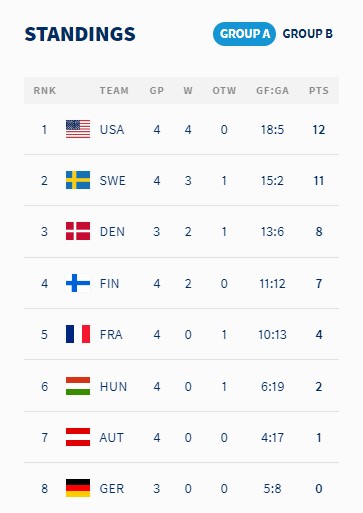
Task: Click the France flag icon
Action: [x=78, y=334]
